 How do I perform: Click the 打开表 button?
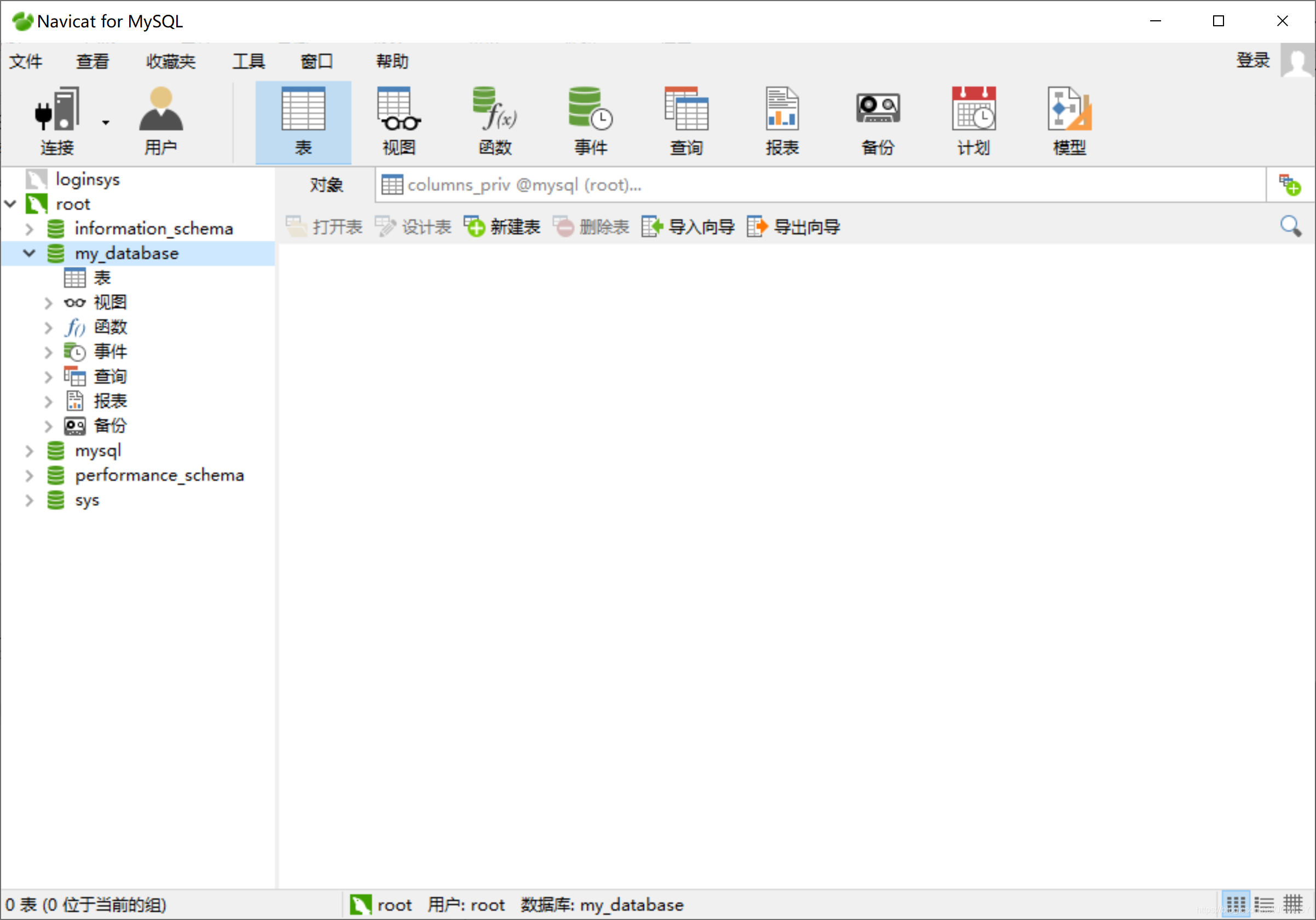point(324,226)
